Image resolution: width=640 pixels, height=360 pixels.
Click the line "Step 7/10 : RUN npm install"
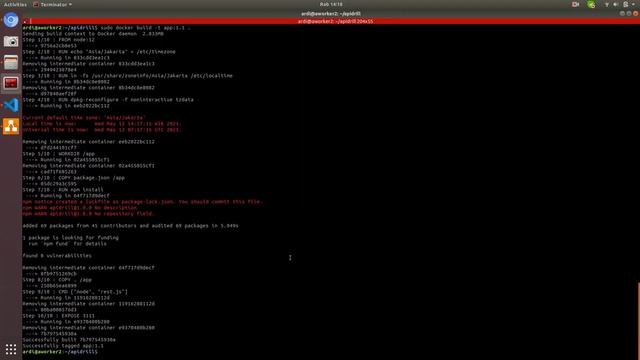tap(63, 190)
